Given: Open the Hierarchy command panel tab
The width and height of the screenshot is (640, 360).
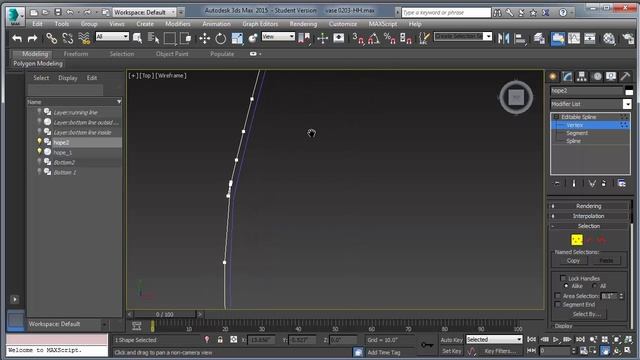Looking at the screenshot, I should pyautogui.click(x=582, y=76).
